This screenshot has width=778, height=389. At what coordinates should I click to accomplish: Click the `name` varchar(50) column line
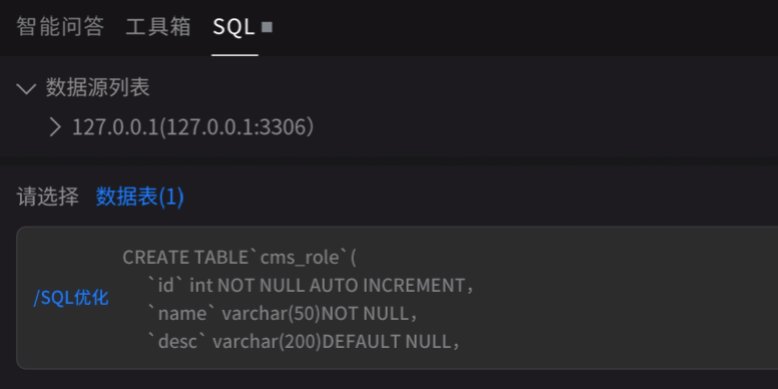click(283, 314)
